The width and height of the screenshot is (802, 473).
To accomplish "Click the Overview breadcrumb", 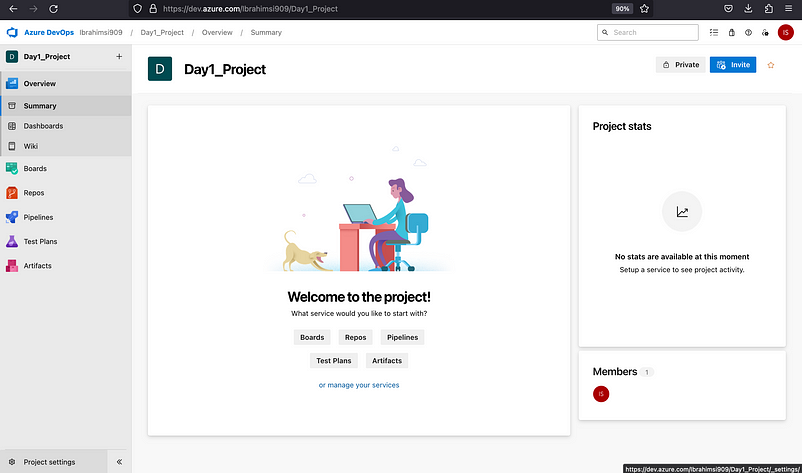I will pos(217,32).
